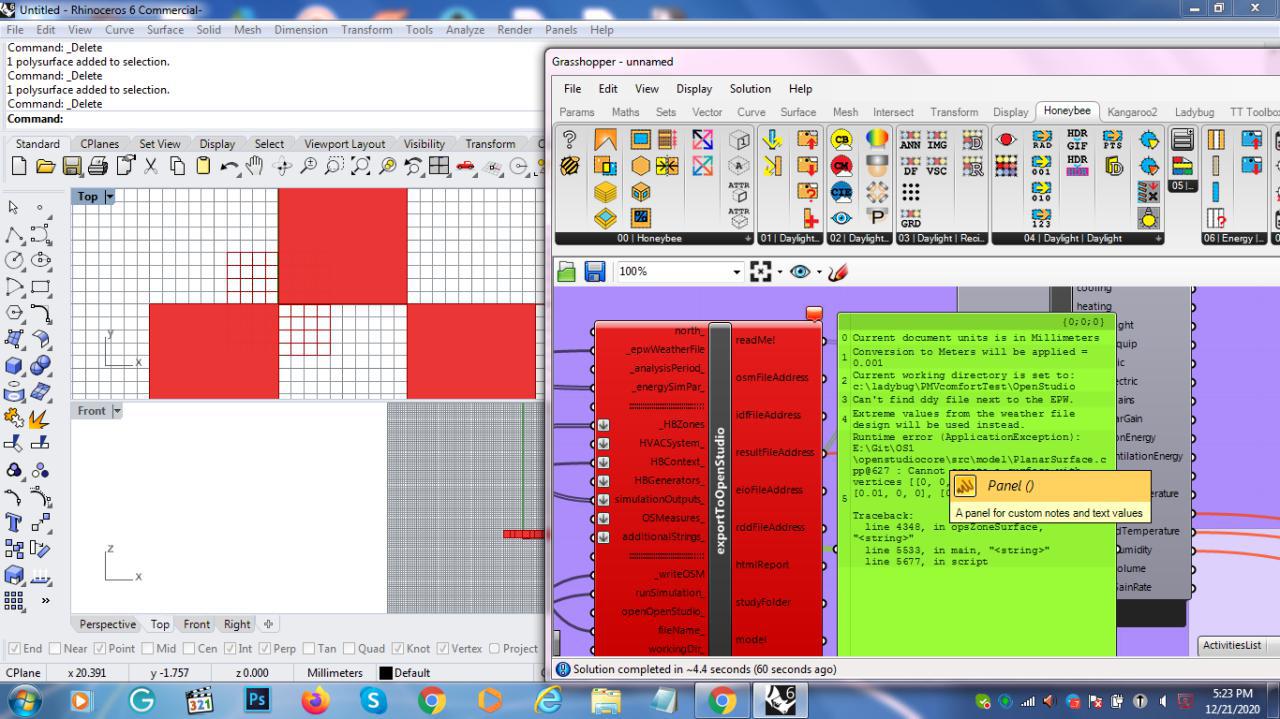Viewport: 1280px width, 719px height.
Task: Click the Open file folder icon in Rhino
Action: pos(45,166)
